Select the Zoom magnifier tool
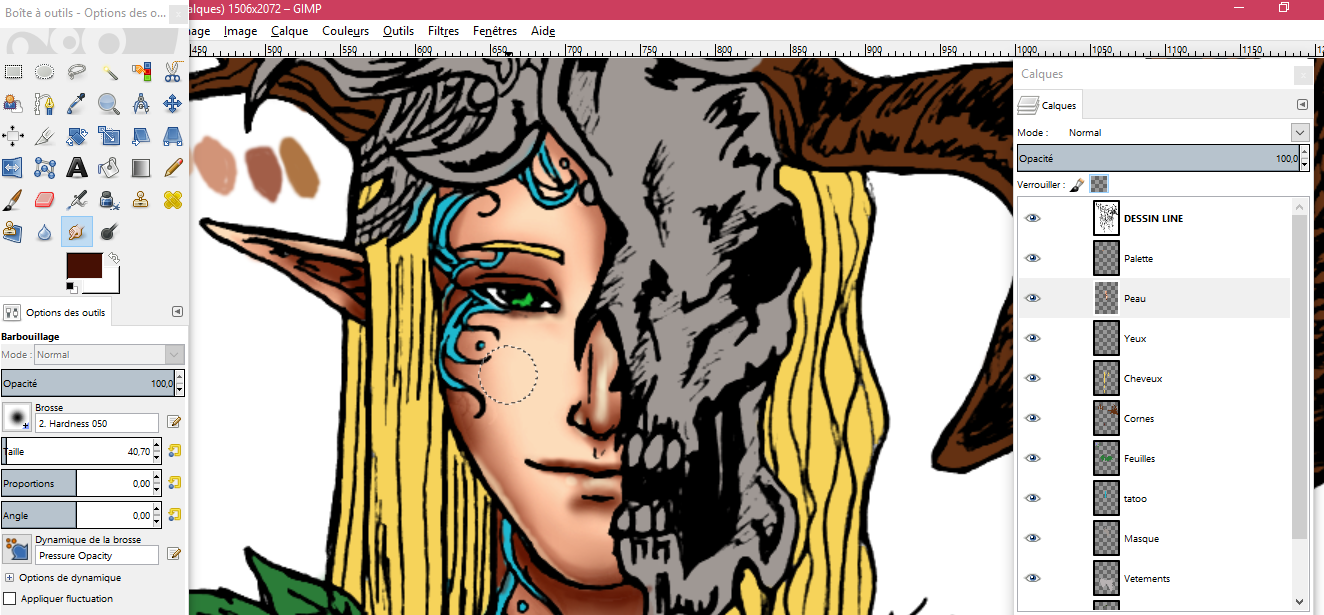Viewport: 1324px width, 615px height. pos(109,104)
